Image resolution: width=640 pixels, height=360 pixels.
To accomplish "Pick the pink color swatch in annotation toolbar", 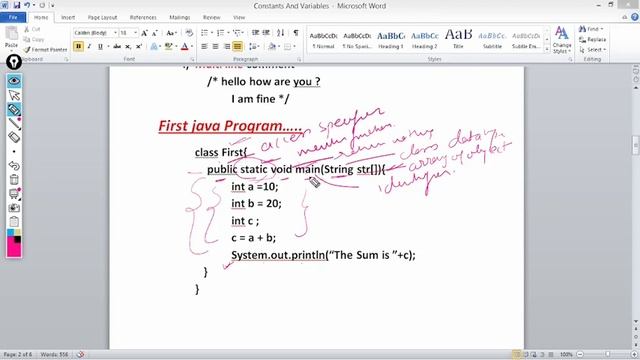I will (14, 249).
